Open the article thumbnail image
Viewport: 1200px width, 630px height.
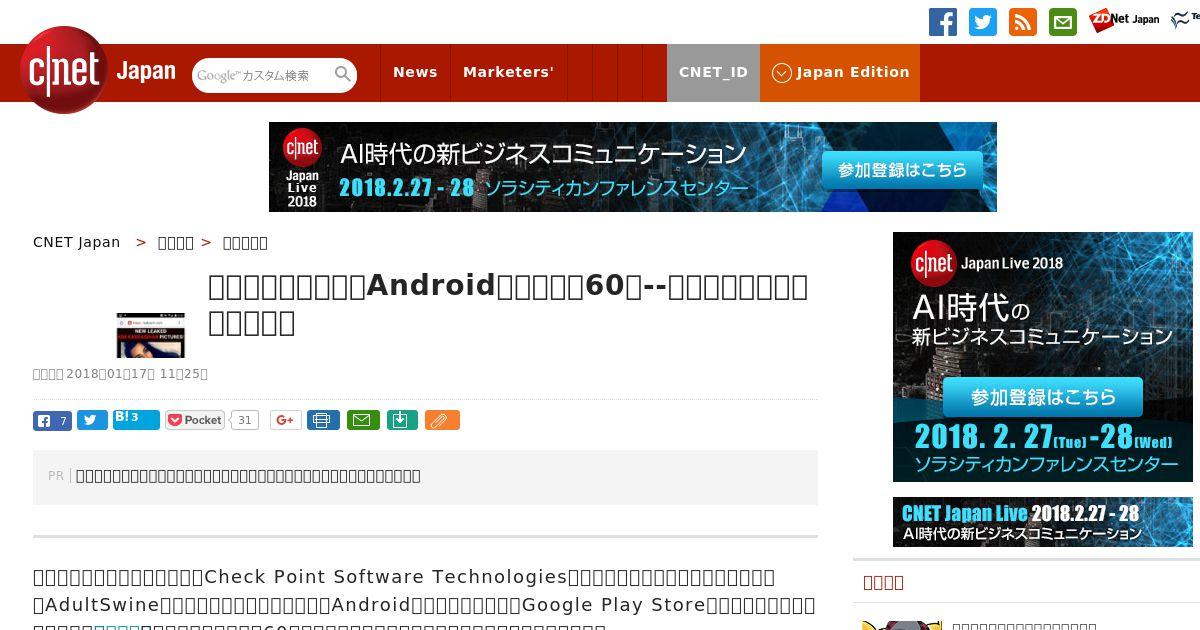click(151, 335)
